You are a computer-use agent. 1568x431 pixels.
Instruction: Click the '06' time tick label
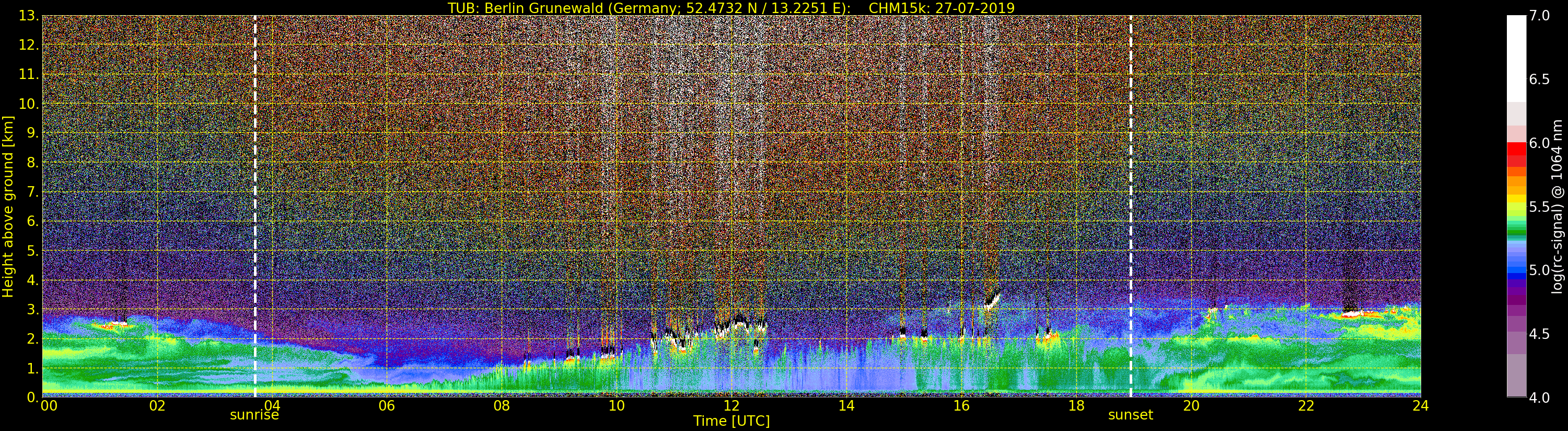(387, 406)
